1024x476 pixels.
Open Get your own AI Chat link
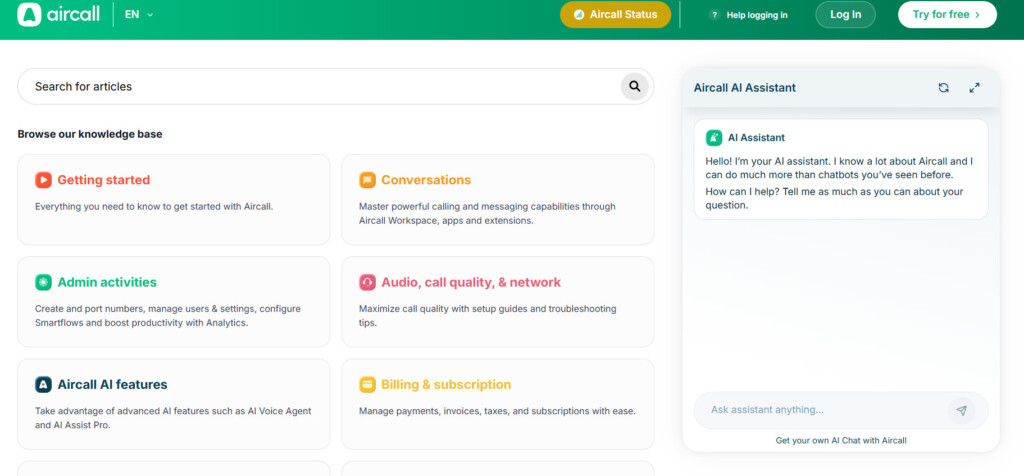tap(840, 441)
